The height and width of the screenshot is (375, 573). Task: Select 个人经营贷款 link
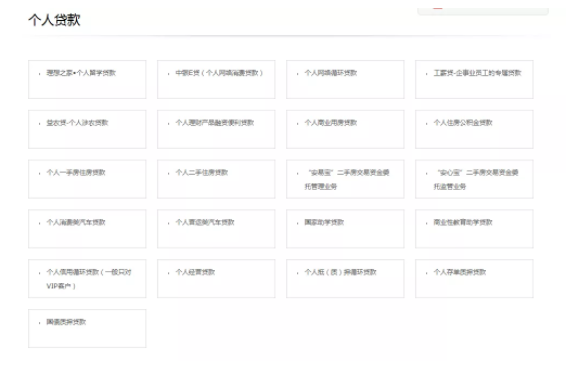[x=195, y=272]
